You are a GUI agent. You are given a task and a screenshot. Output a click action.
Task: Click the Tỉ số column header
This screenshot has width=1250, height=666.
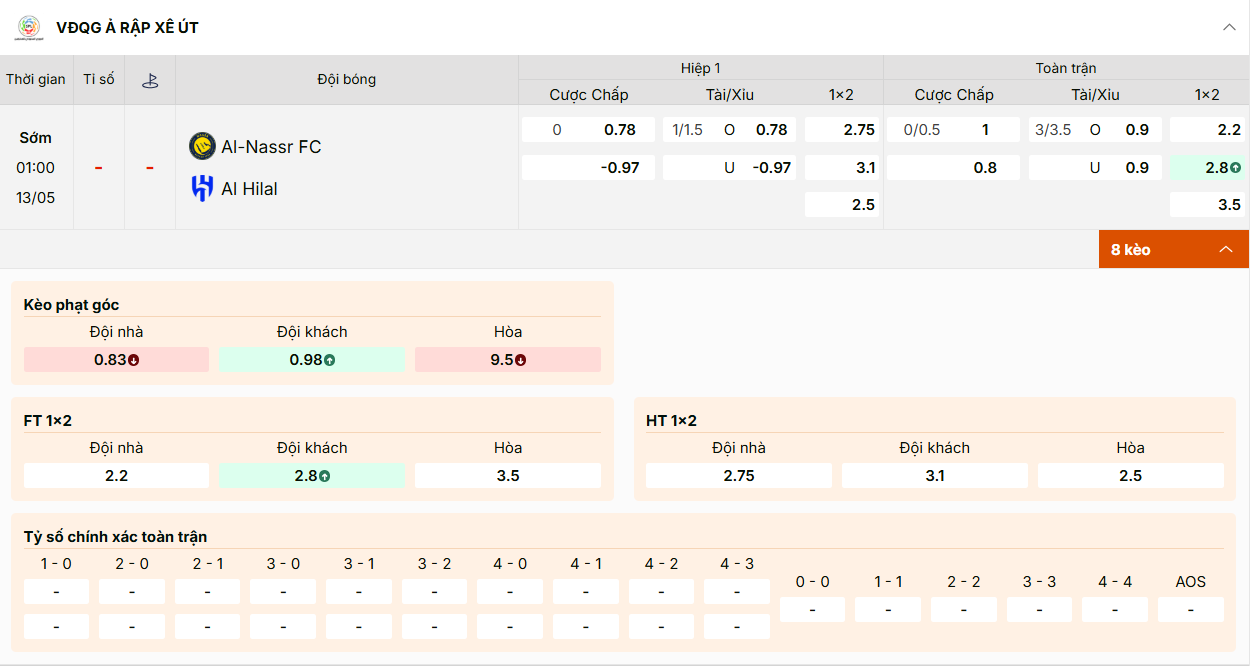coord(99,80)
